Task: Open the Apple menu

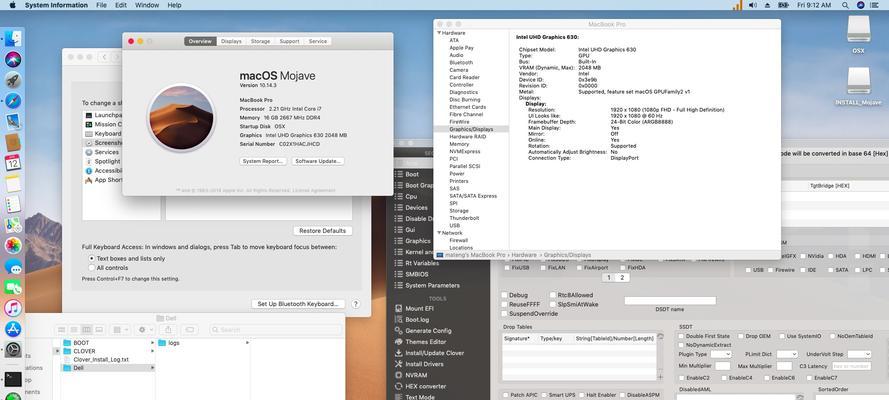Action: (12, 5)
